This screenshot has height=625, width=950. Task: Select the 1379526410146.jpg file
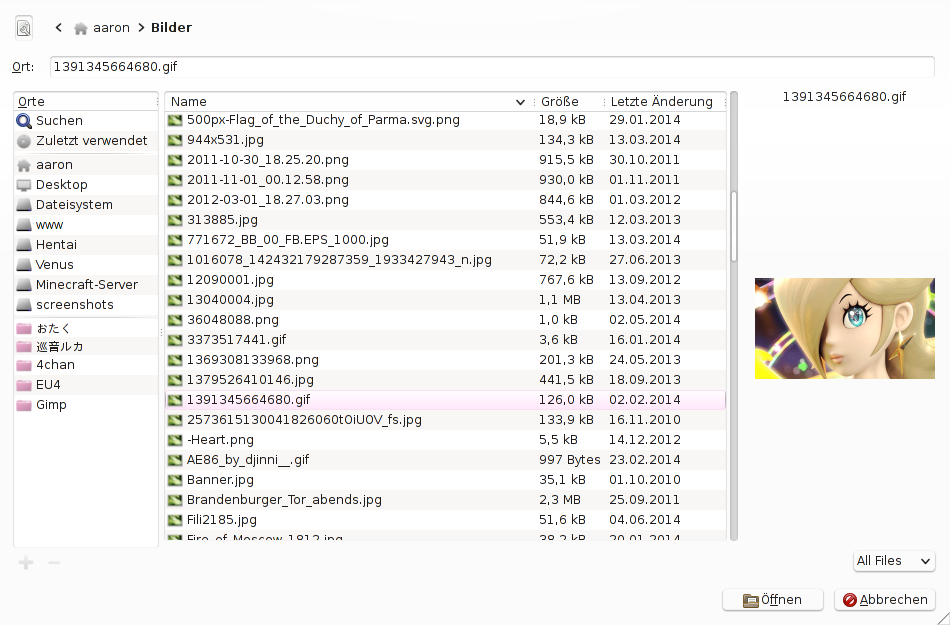[445, 380]
